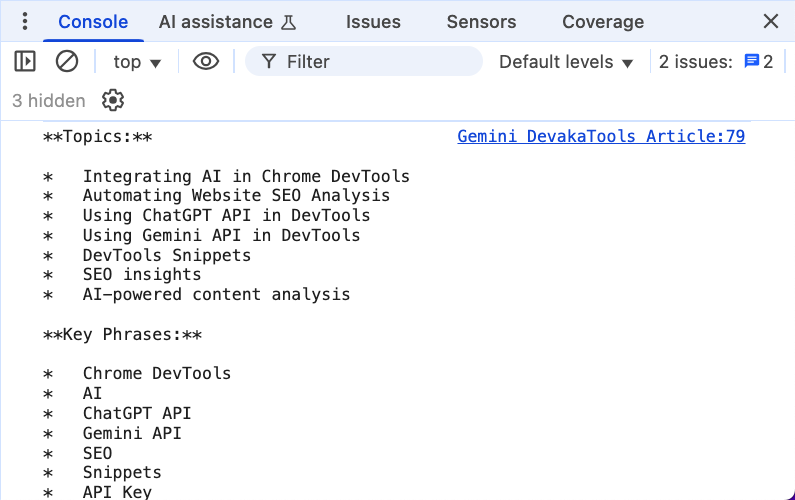Click the 'Chrome DevTools' key phrase line

(157, 373)
